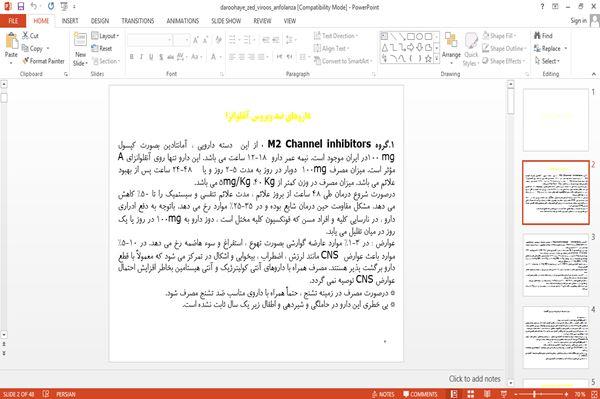Zoom out with minus button
This screenshot has height=399, width=600.
516,394
